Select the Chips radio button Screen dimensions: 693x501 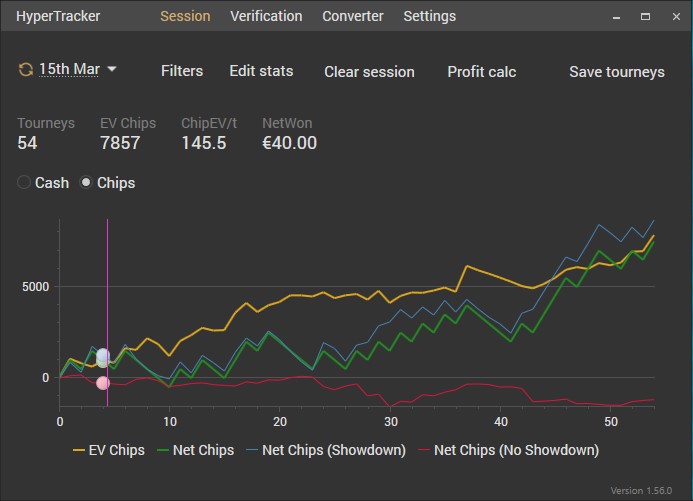(x=87, y=183)
